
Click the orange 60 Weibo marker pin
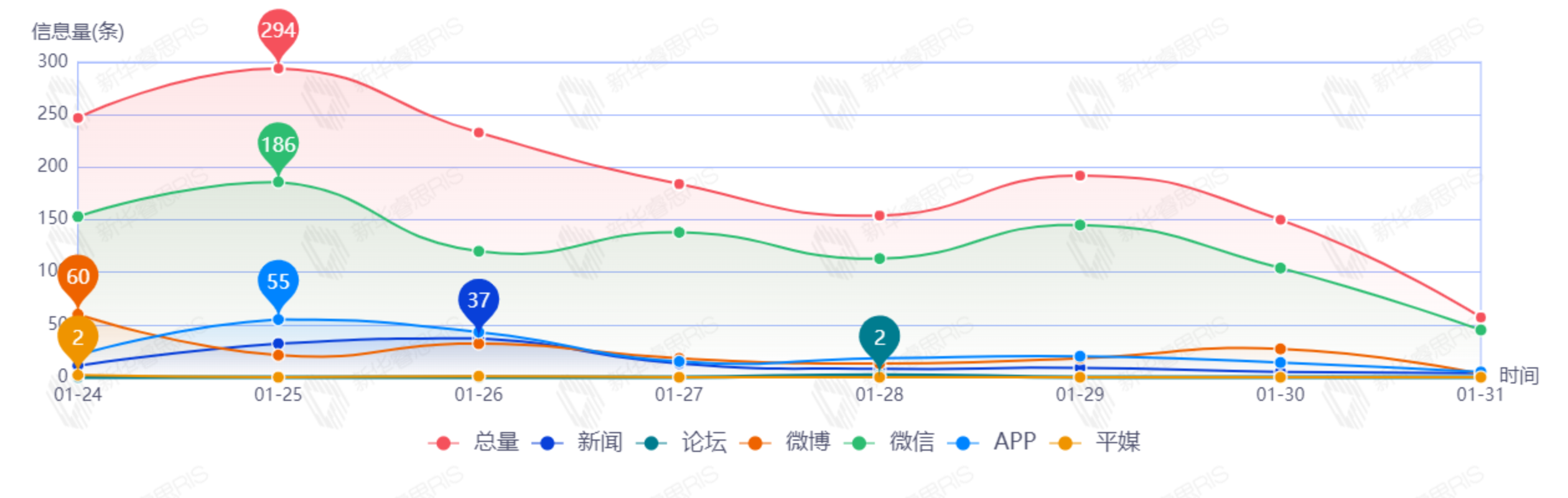point(78,276)
